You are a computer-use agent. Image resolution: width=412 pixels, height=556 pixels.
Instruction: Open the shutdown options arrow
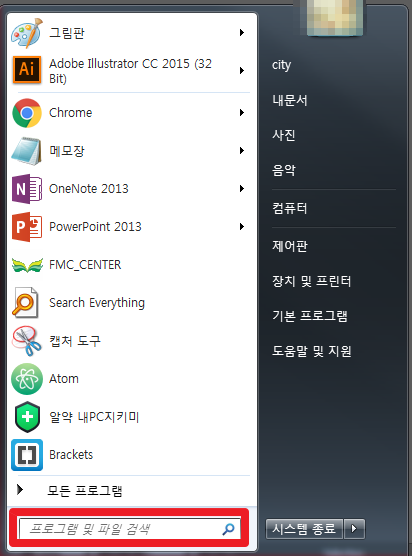pyautogui.click(x=354, y=529)
